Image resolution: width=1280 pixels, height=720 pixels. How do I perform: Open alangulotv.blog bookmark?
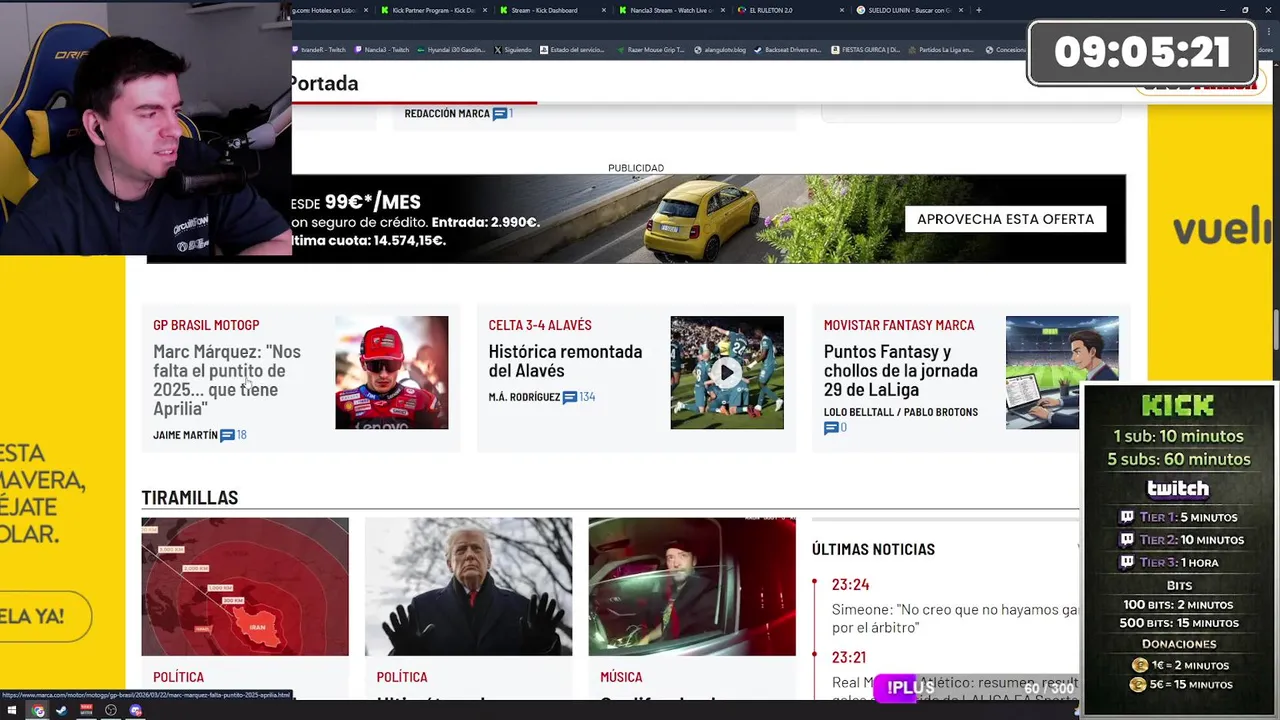(x=720, y=49)
